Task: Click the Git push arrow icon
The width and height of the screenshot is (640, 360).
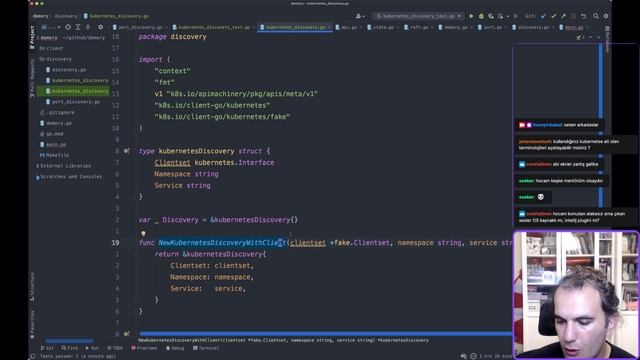Action: tap(563, 16)
